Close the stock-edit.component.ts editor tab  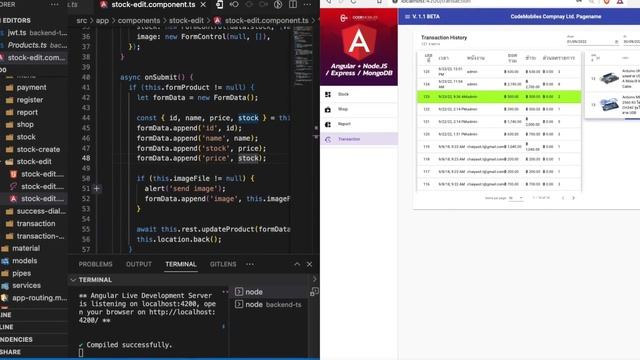coord(203,5)
